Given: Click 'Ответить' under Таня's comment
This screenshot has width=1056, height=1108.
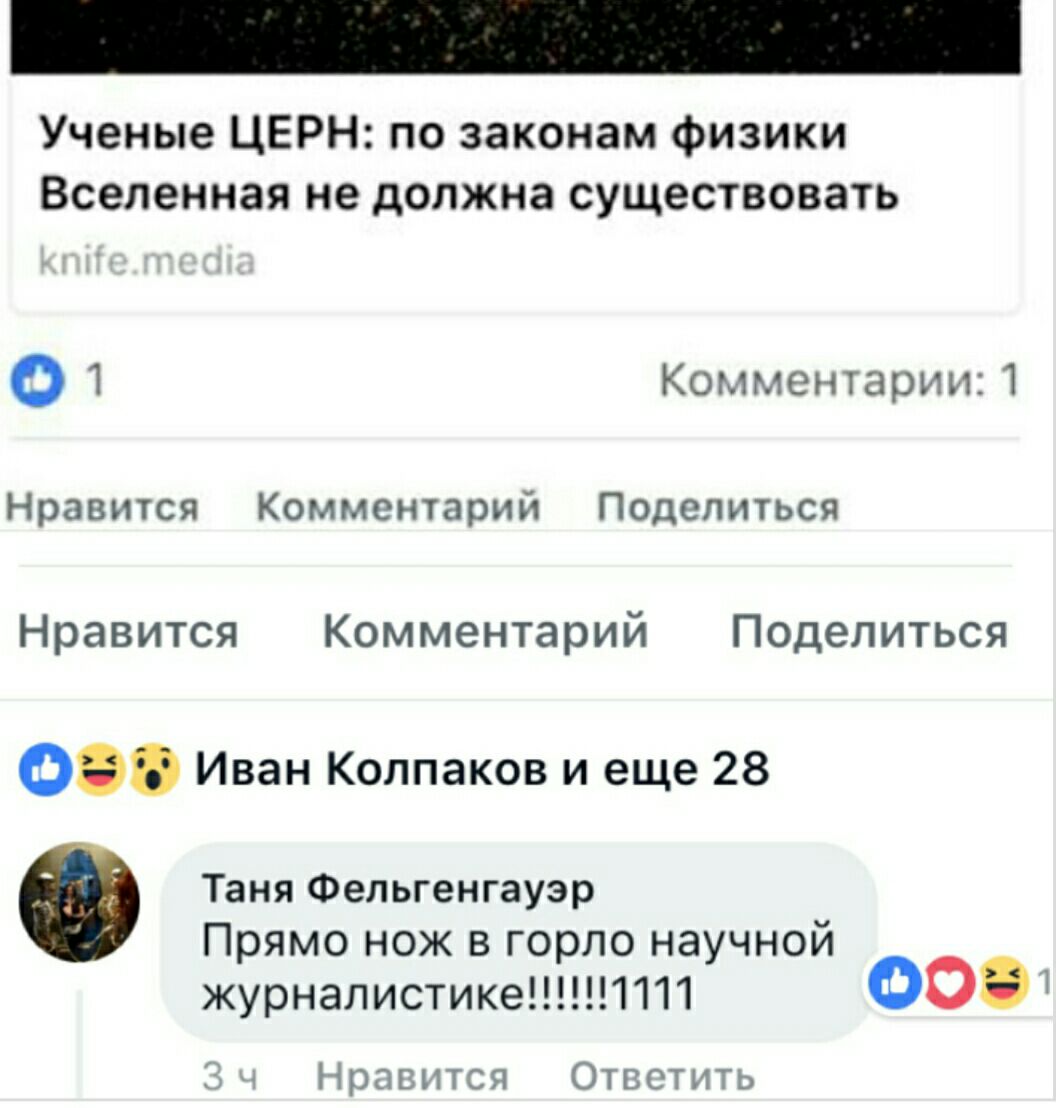Looking at the screenshot, I should [x=662, y=1077].
